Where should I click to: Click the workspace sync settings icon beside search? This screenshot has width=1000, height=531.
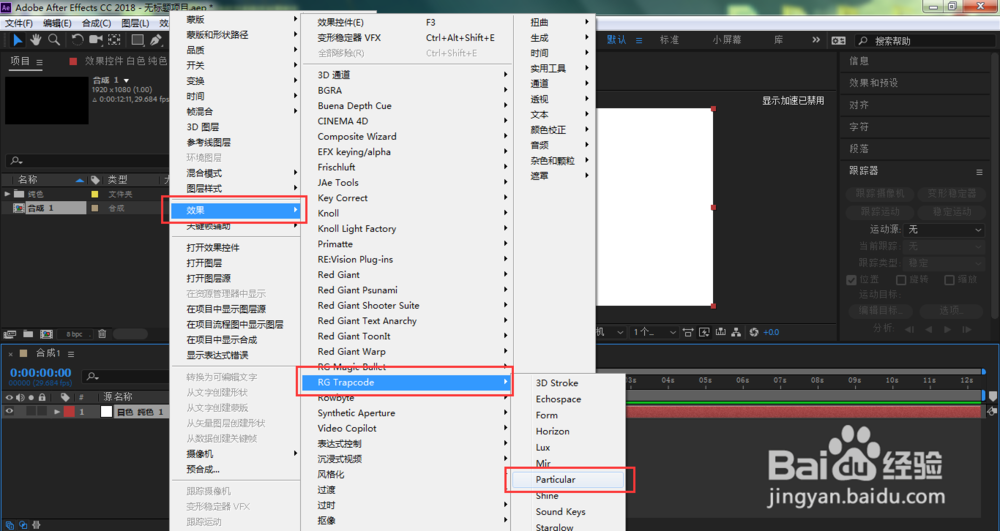point(839,40)
